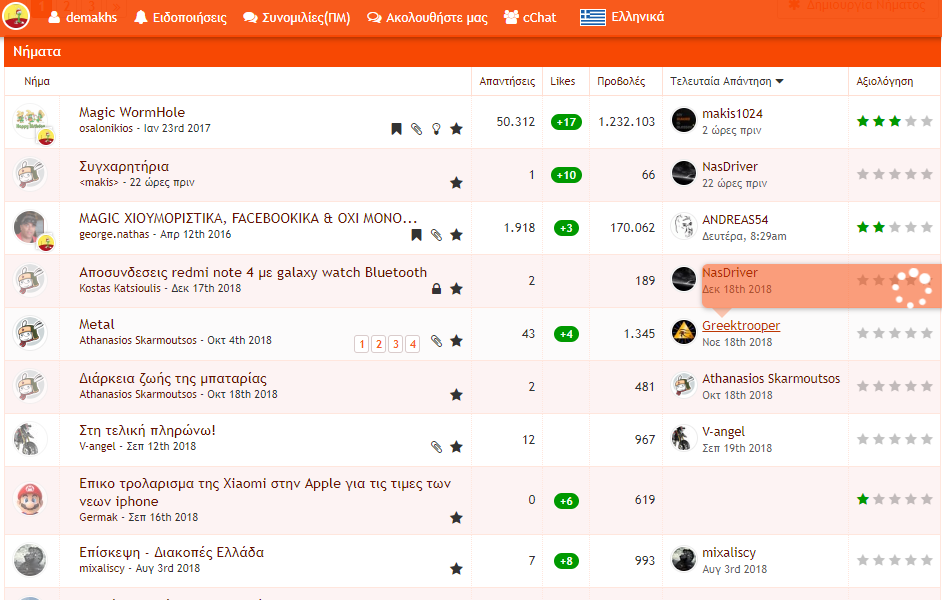
Task: Open Συγχαρητήρια thread
Action: [124, 167]
